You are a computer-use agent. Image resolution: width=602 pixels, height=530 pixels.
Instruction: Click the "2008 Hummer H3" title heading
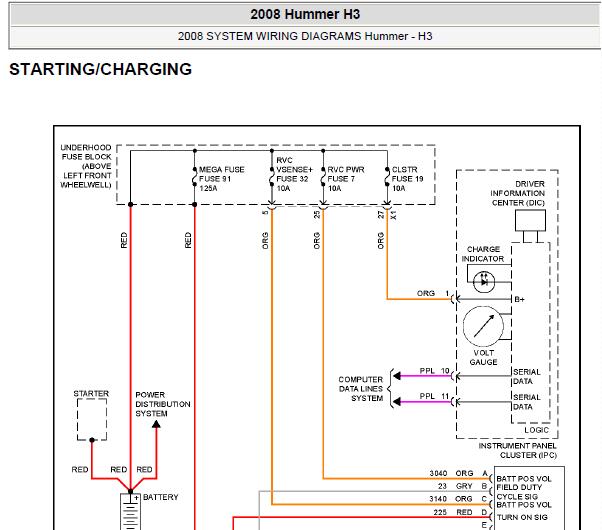[x=305, y=15]
